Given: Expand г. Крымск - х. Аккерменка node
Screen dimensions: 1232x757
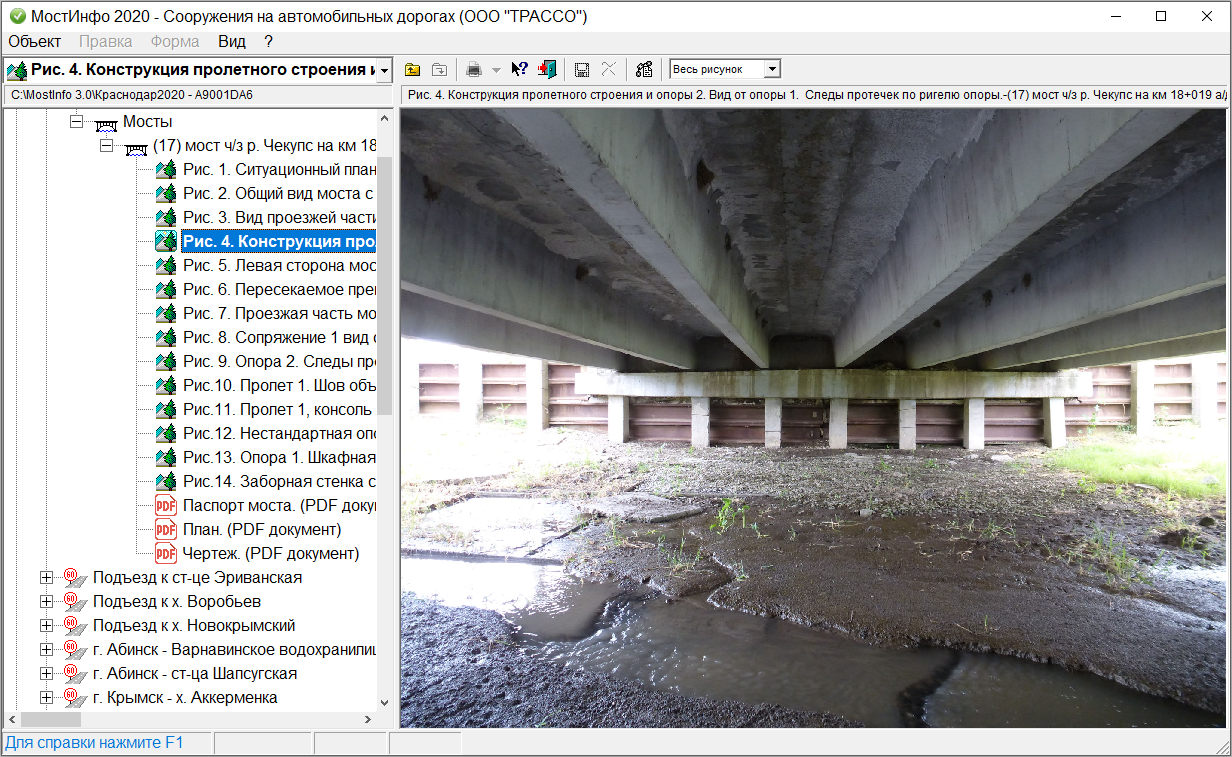Looking at the screenshot, I should tap(45, 697).
